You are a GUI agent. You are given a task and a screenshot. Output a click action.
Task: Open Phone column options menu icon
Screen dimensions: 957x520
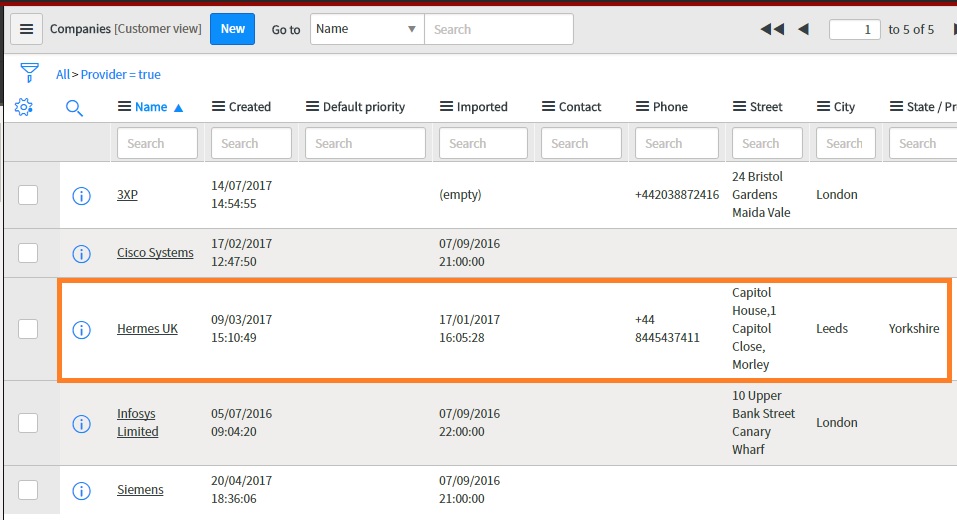[642, 107]
